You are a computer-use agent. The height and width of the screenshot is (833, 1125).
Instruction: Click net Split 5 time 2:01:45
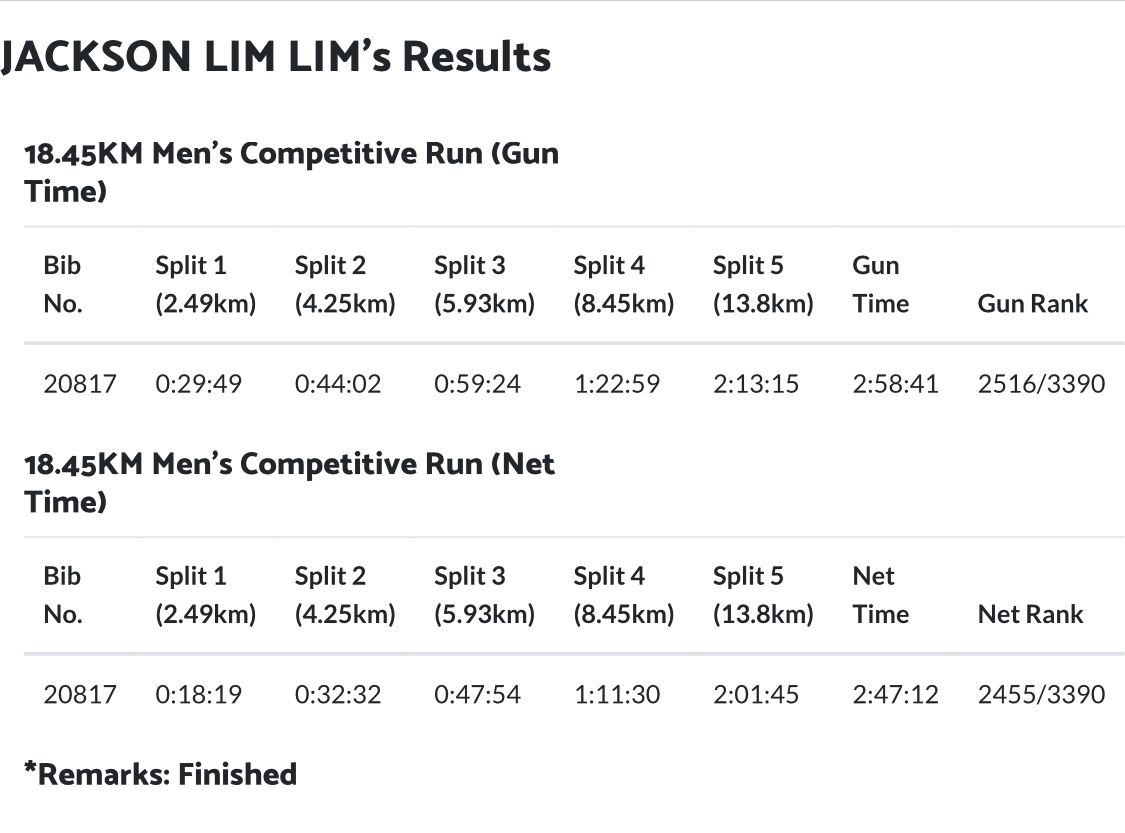(756, 695)
